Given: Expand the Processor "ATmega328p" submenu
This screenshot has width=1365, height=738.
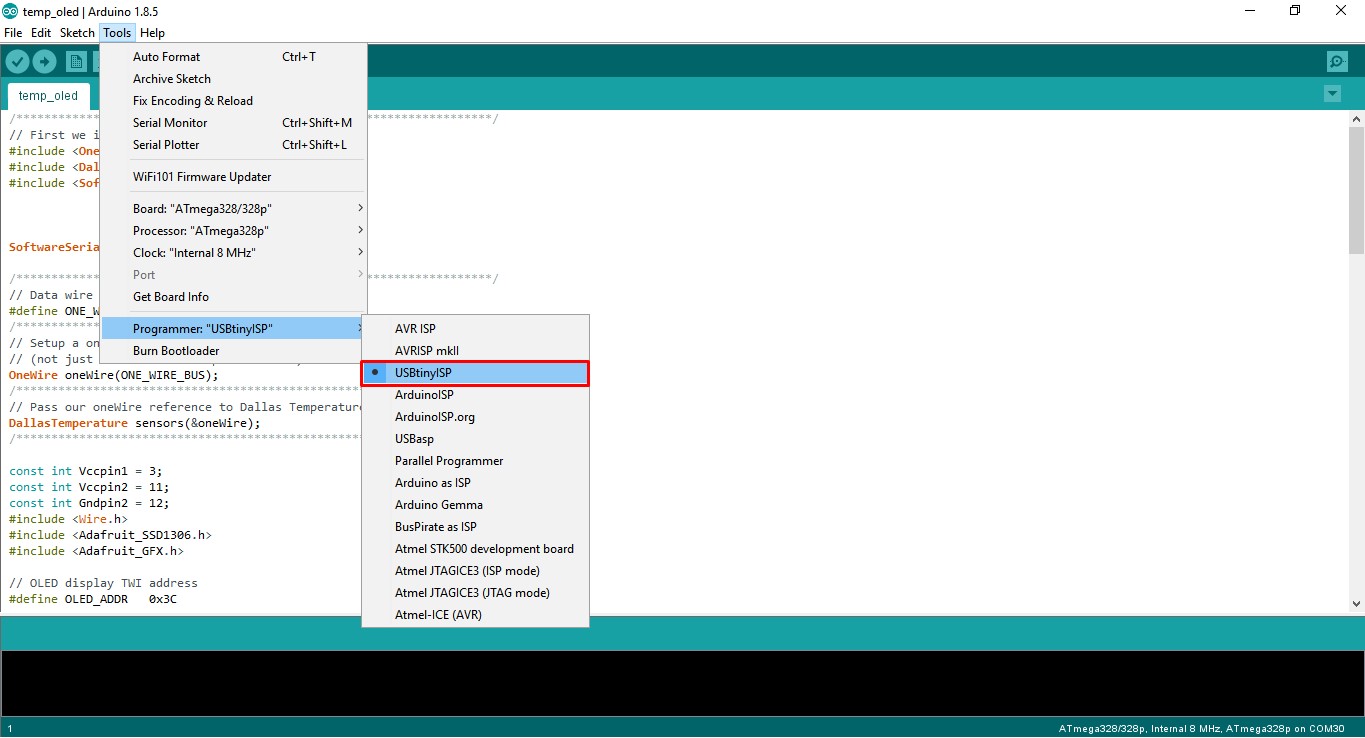Looking at the screenshot, I should pos(233,231).
